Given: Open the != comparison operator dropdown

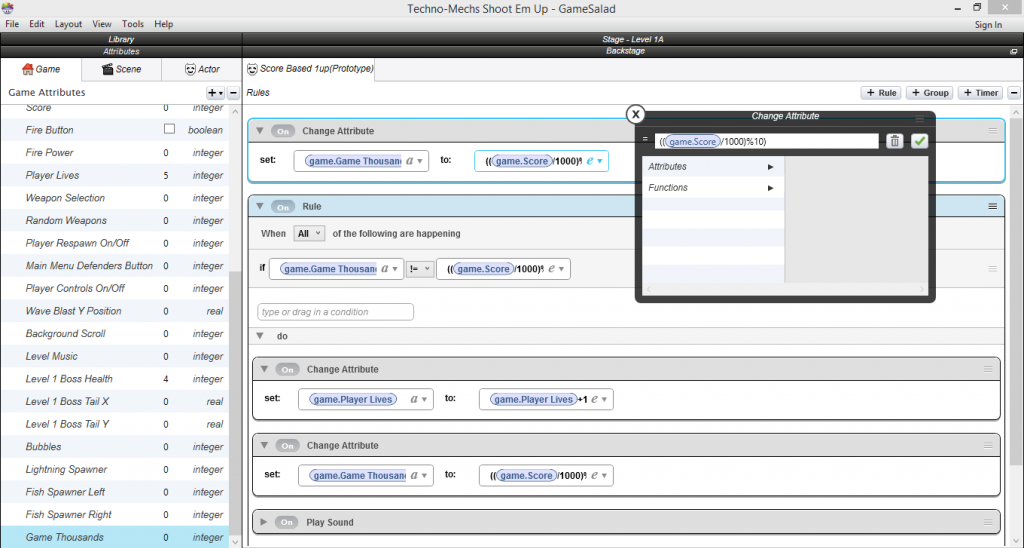Looking at the screenshot, I should tap(420, 268).
